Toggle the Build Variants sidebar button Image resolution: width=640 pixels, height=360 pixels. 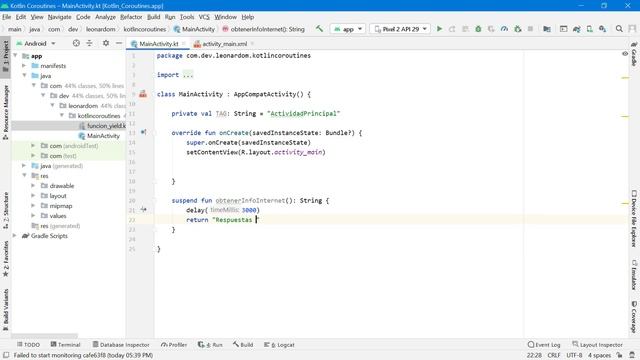pyautogui.click(x=5, y=310)
